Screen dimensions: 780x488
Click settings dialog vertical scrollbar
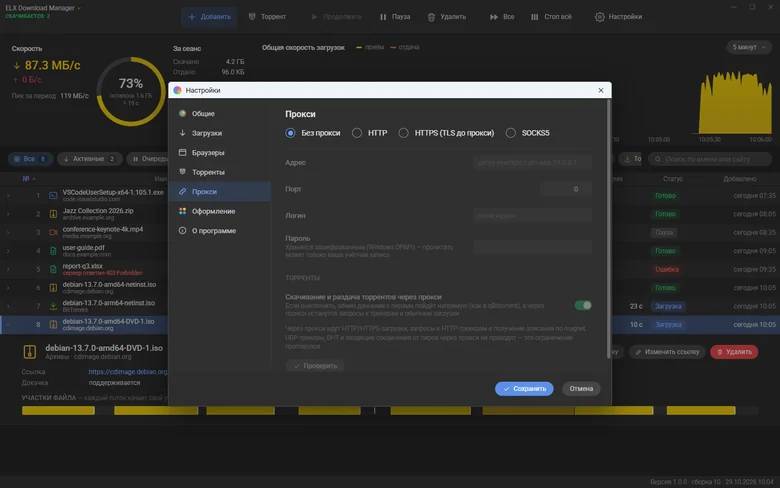pos(608,228)
